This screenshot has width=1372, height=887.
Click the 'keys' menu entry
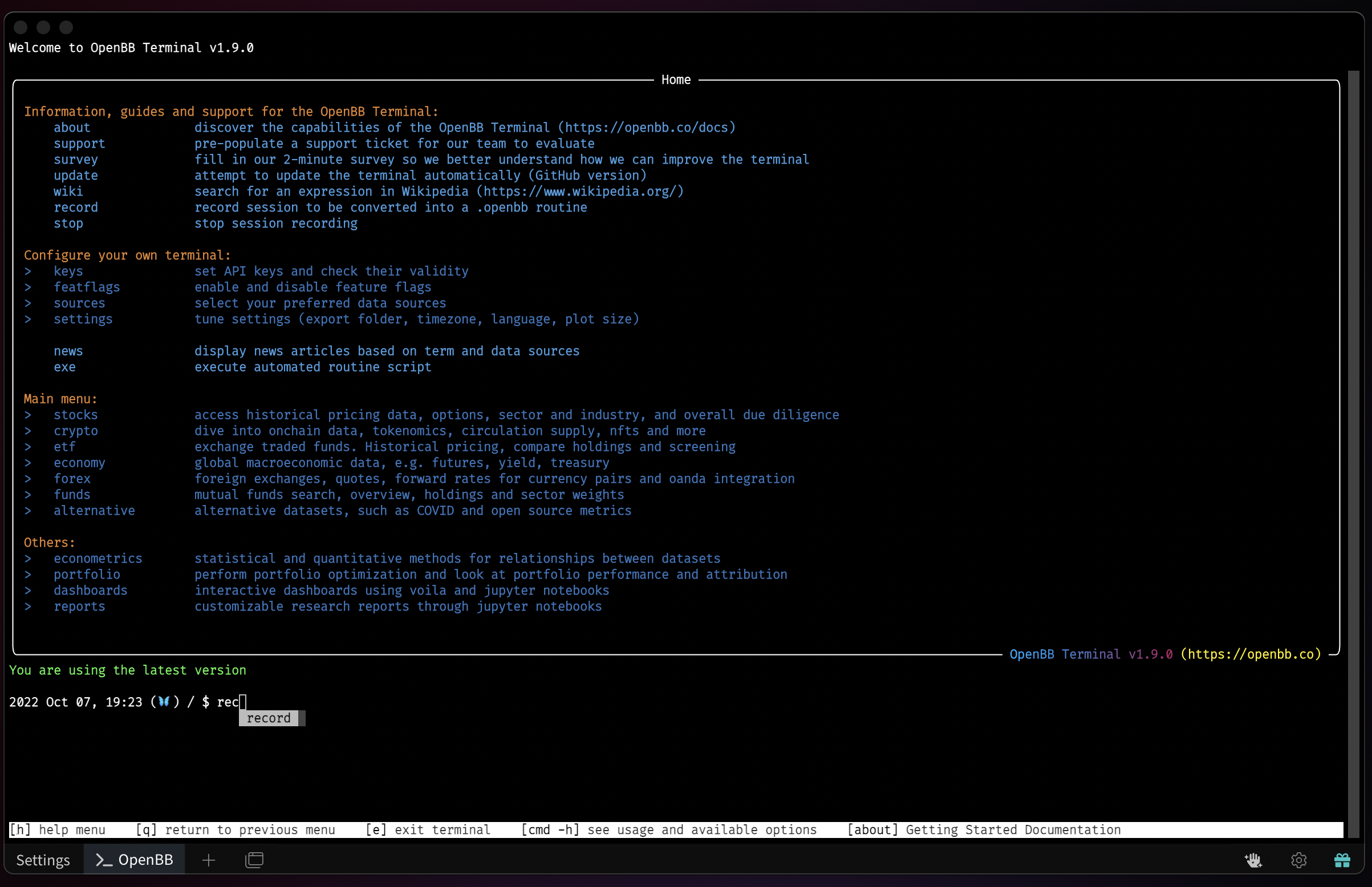(x=68, y=271)
